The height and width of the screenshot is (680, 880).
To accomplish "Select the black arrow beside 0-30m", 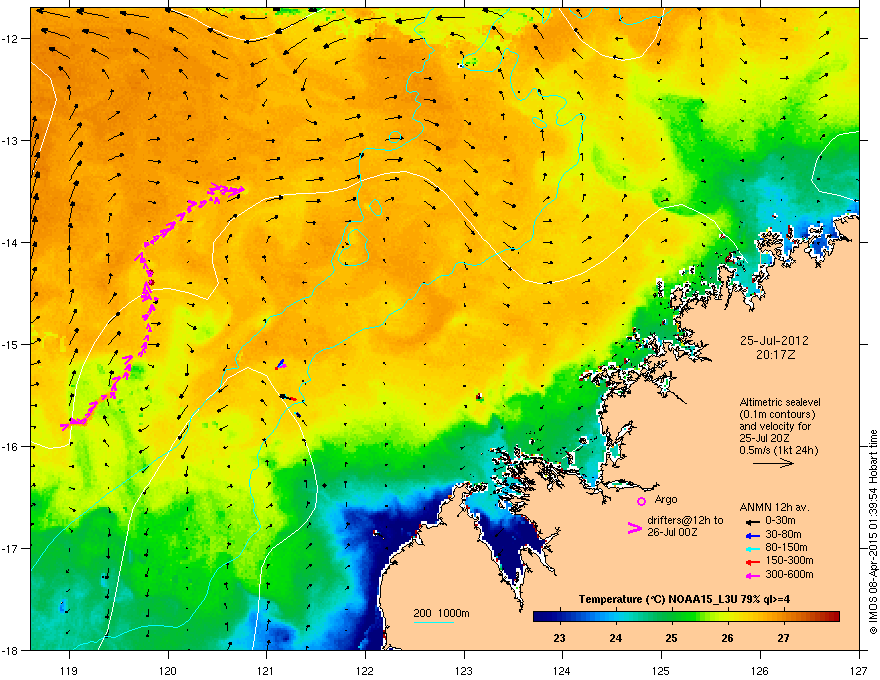I will (753, 521).
